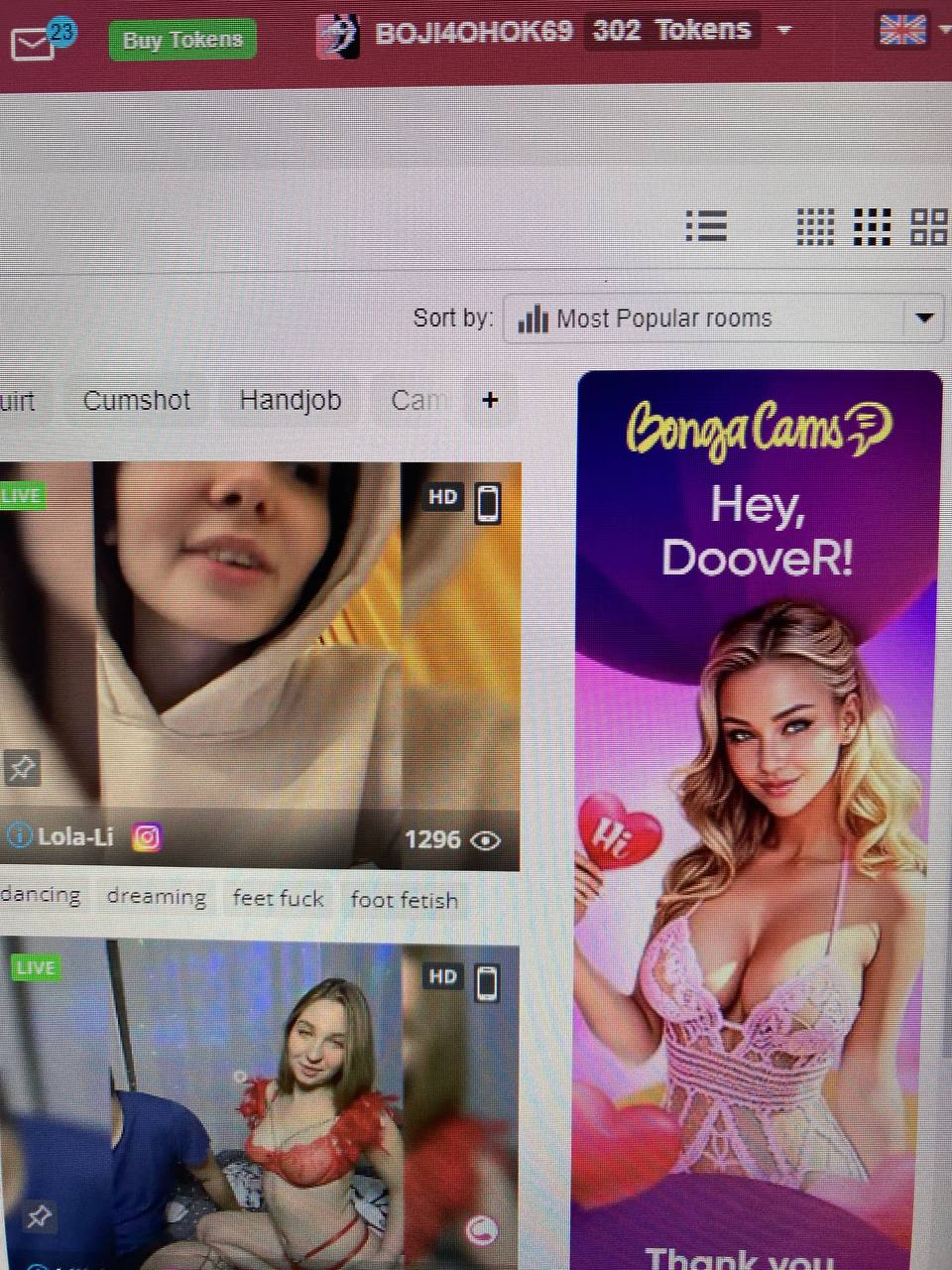
Task: Open Lola-Li's Instagram icon
Action: pyautogui.click(x=146, y=837)
